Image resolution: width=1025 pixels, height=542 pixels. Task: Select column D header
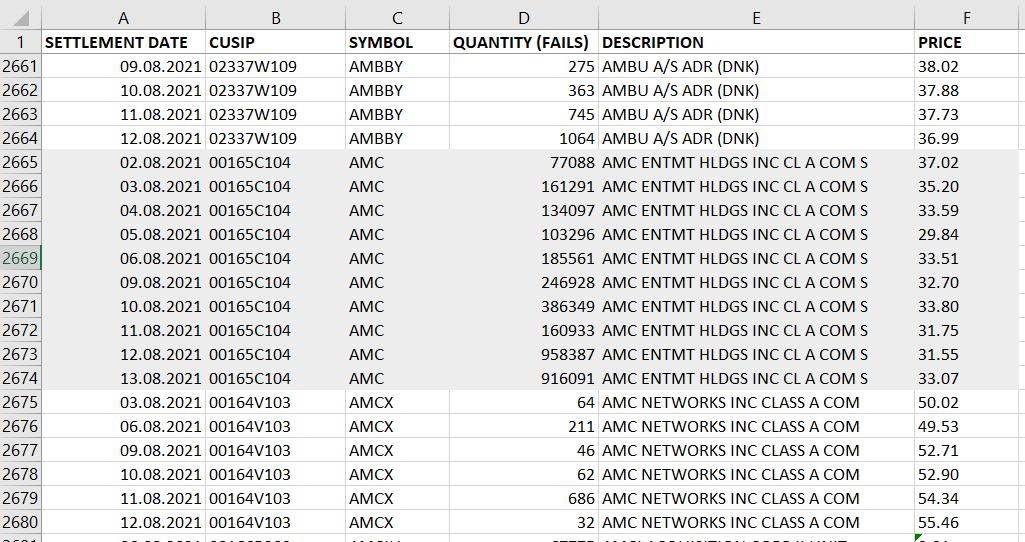tap(523, 18)
